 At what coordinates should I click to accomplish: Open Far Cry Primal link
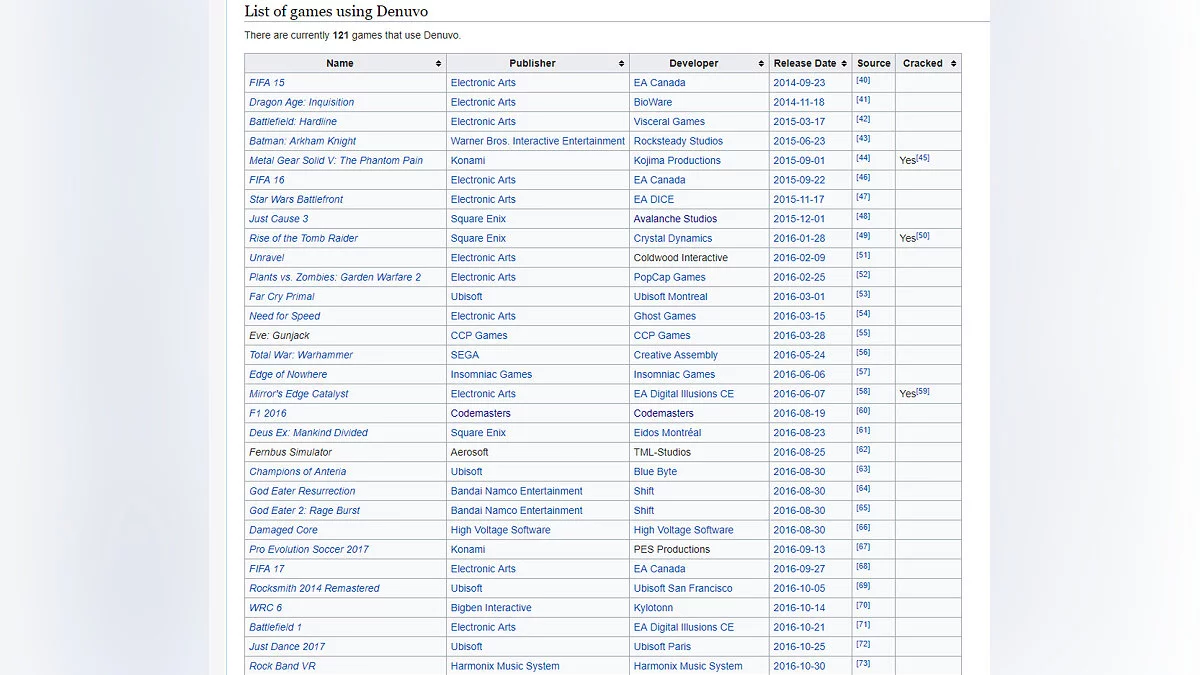coord(282,297)
